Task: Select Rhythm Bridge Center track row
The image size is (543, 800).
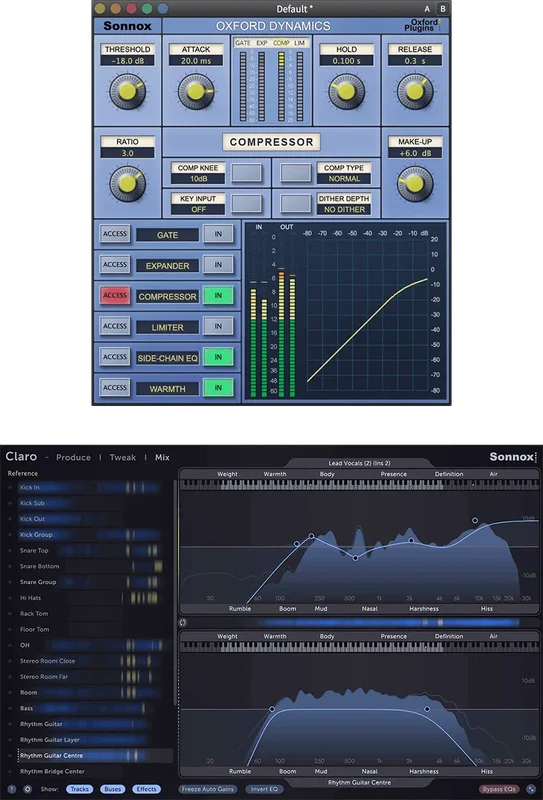Action: (95, 771)
